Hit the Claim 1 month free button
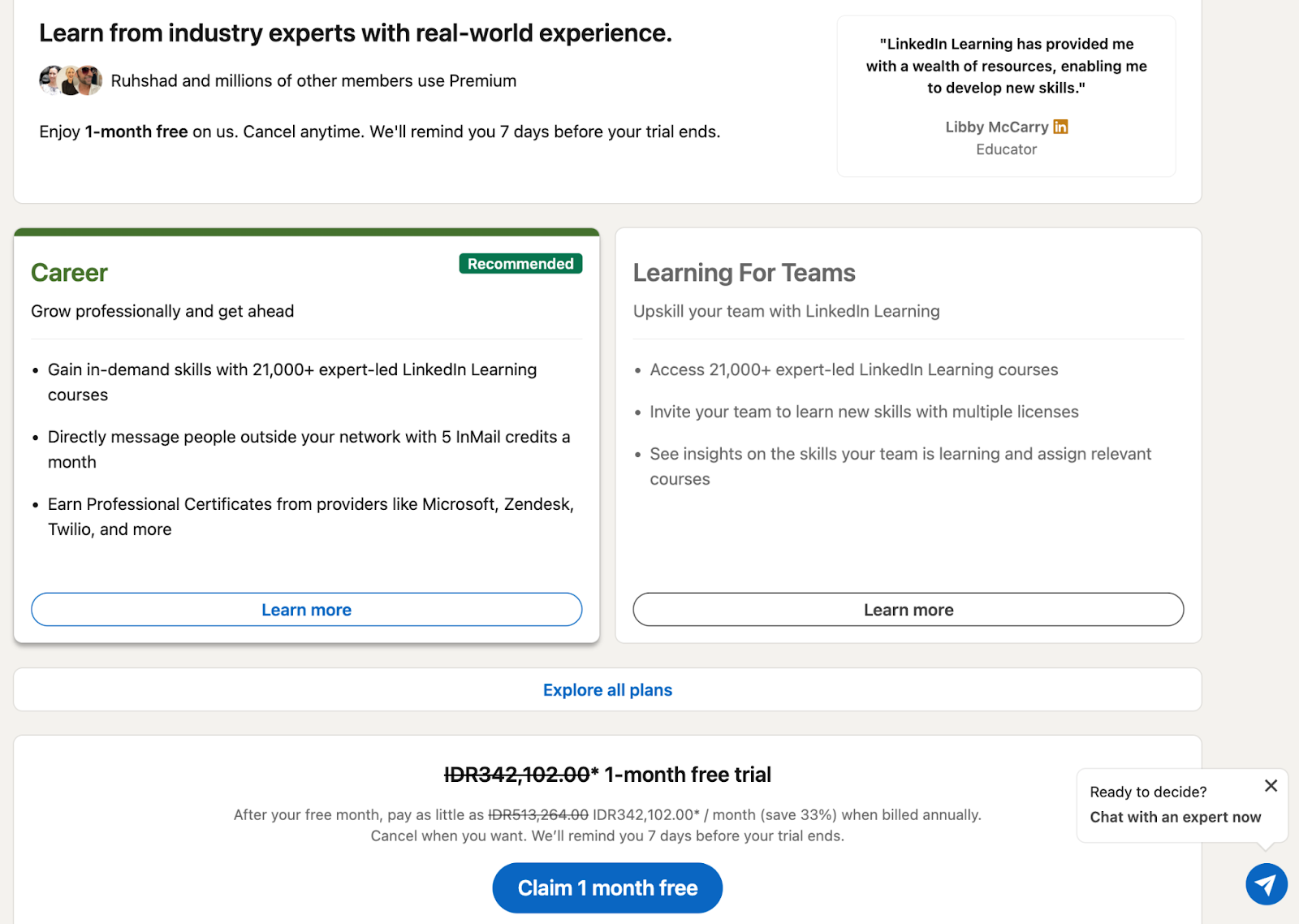Image resolution: width=1299 pixels, height=924 pixels. click(x=607, y=888)
